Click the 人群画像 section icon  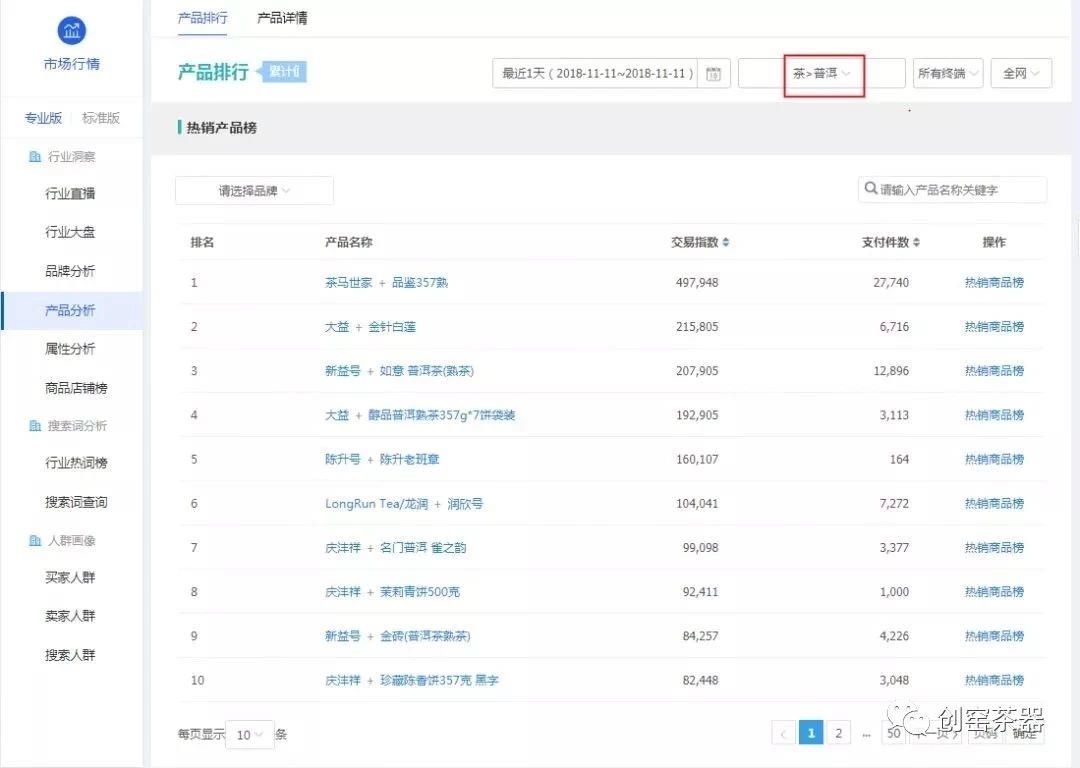click(x=34, y=541)
